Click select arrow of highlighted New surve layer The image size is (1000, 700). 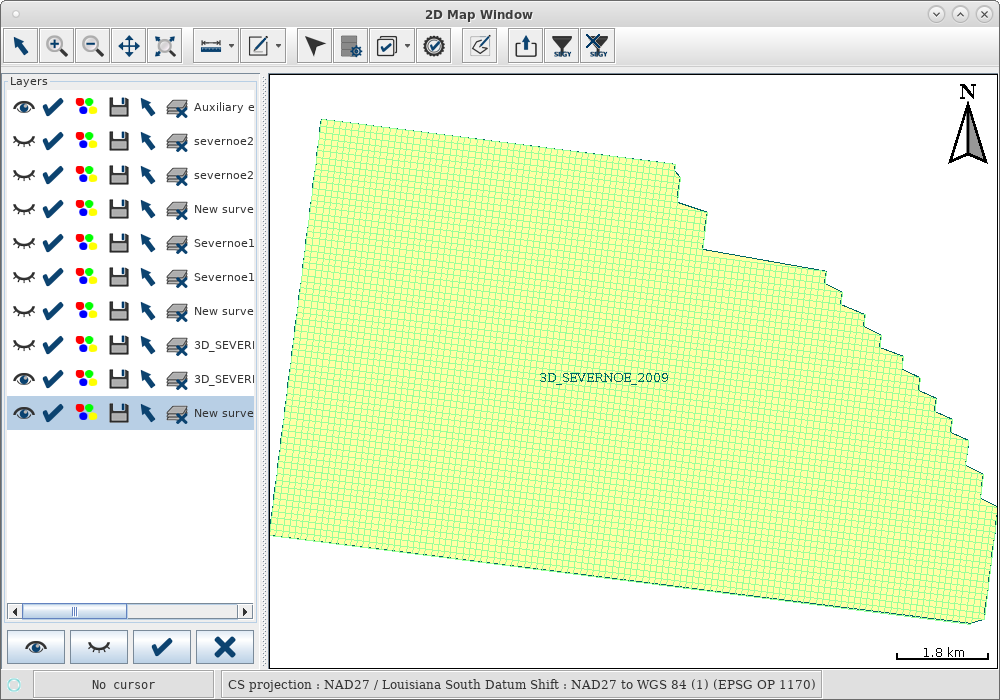pyautogui.click(x=148, y=413)
